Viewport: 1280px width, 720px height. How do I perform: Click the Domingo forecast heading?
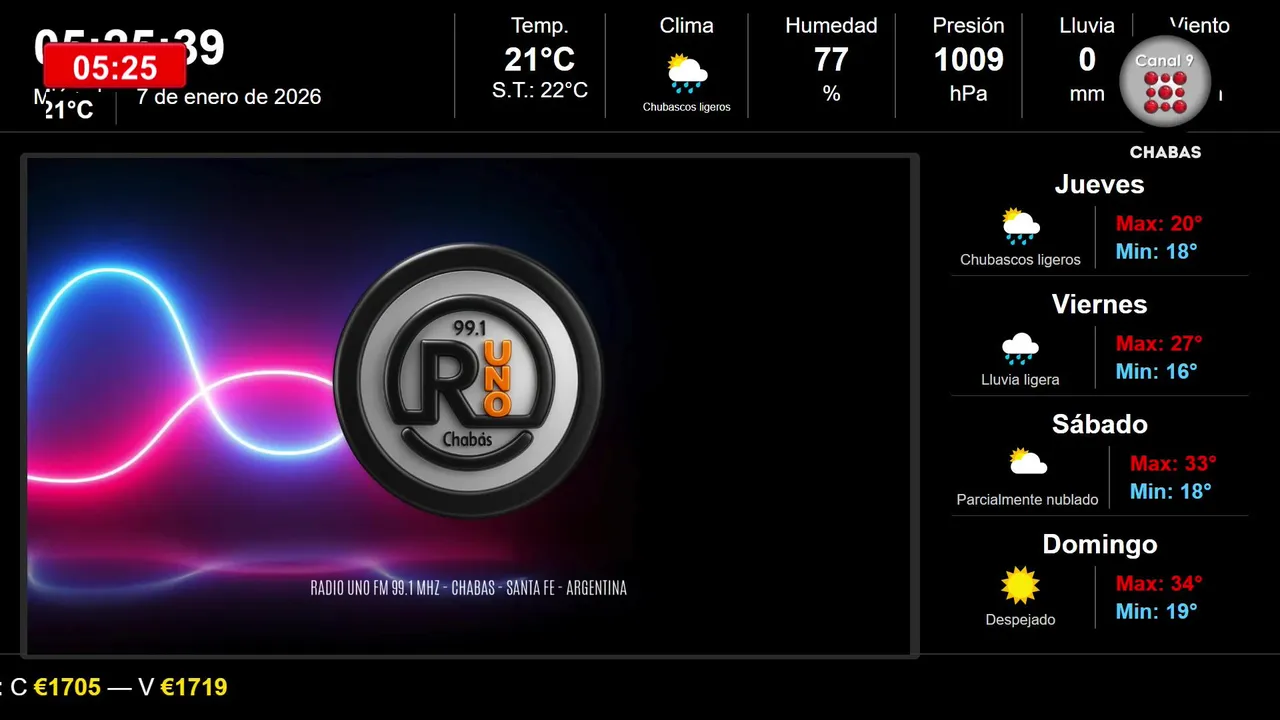(1099, 545)
